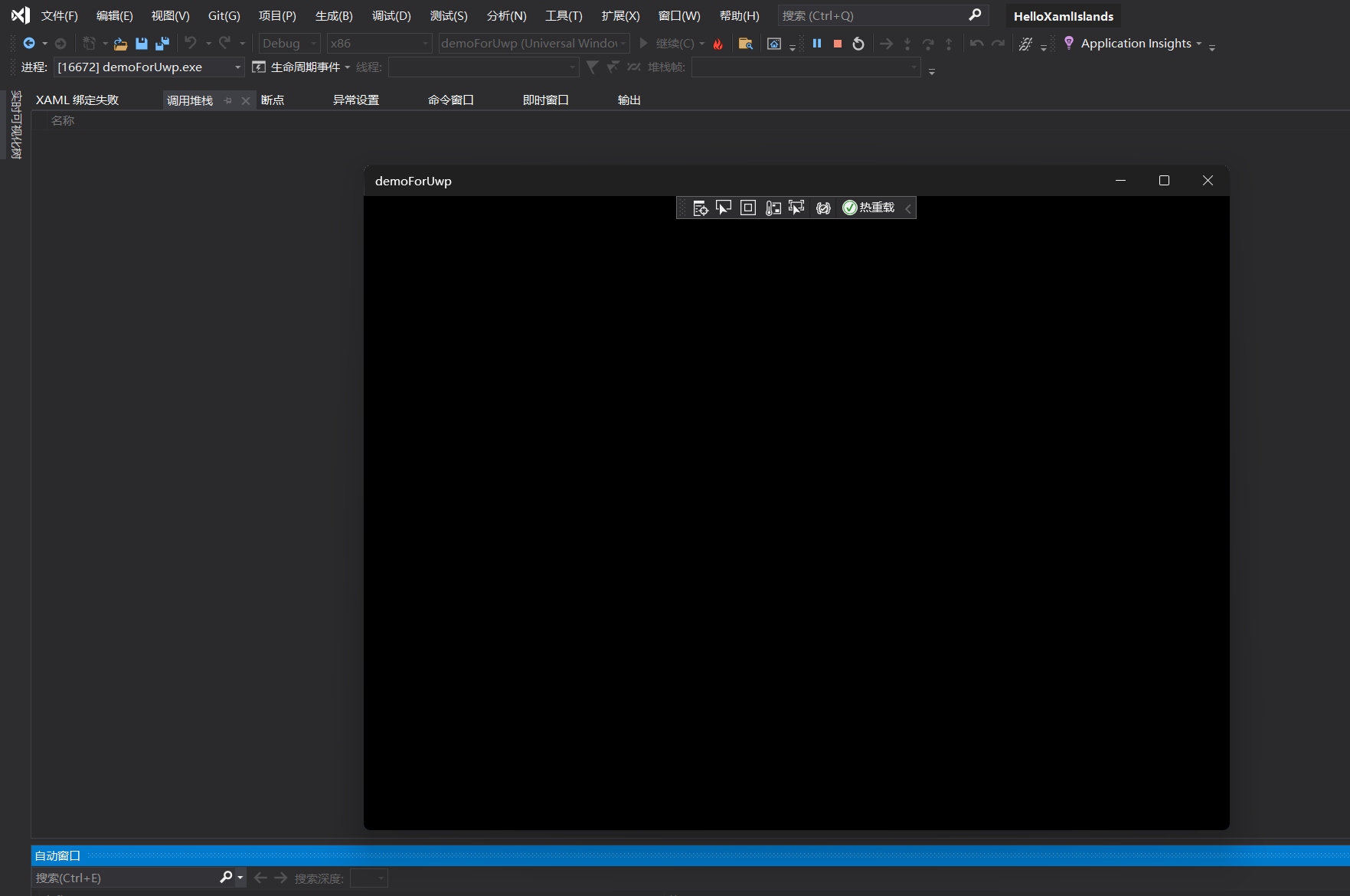Click the Restart debugging icon
The height and width of the screenshot is (896, 1350).
tap(858, 44)
